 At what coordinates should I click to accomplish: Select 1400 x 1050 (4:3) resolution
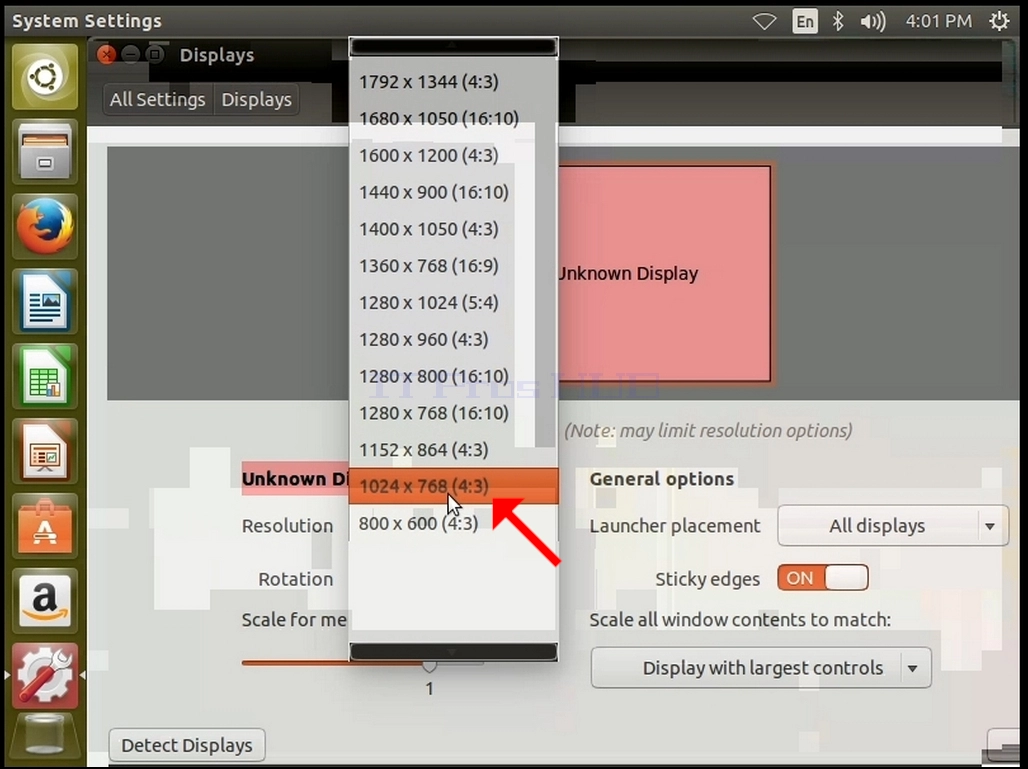(x=453, y=229)
